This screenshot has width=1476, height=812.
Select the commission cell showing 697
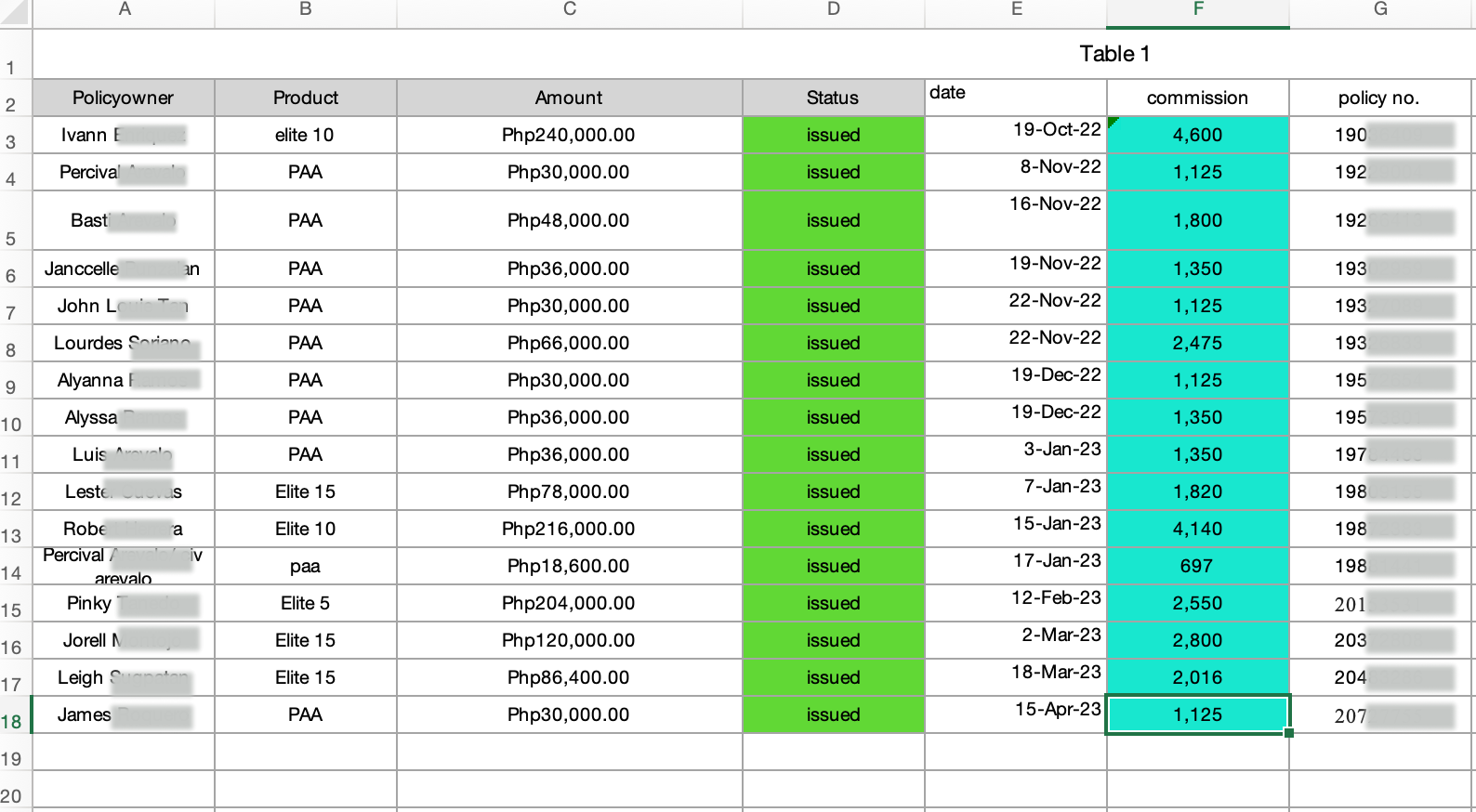pos(1197,566)
